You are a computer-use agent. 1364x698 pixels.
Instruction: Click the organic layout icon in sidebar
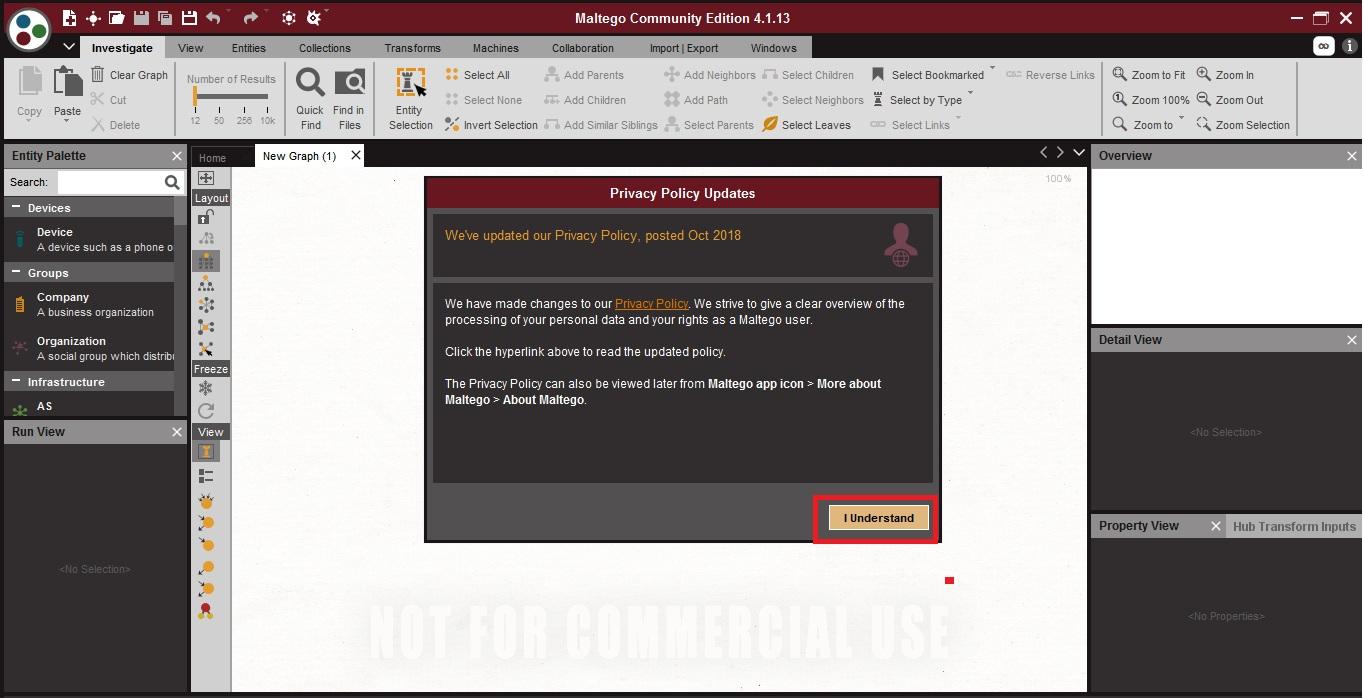[x=206, y=327]
